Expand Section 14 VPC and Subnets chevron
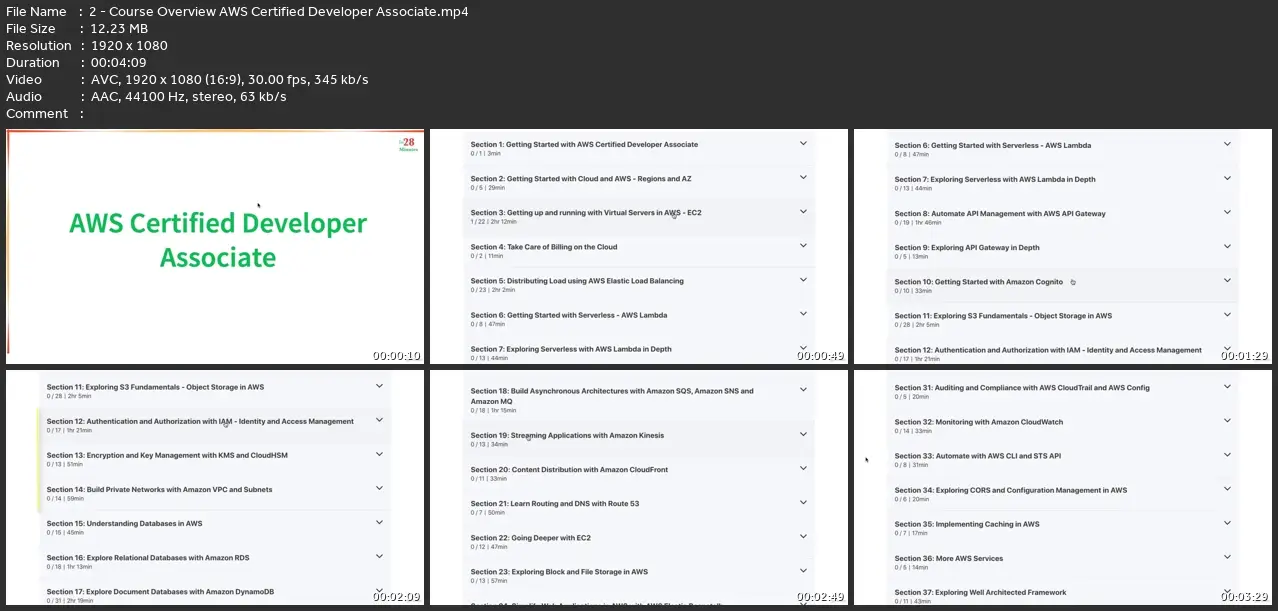This screenshot has width=1278, height=611. click(379, 488)
